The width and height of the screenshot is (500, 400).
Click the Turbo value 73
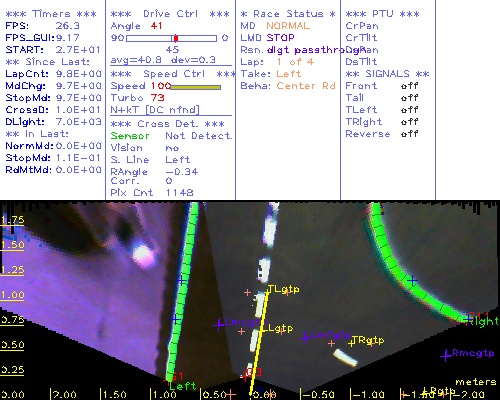(x=157, y=98)
